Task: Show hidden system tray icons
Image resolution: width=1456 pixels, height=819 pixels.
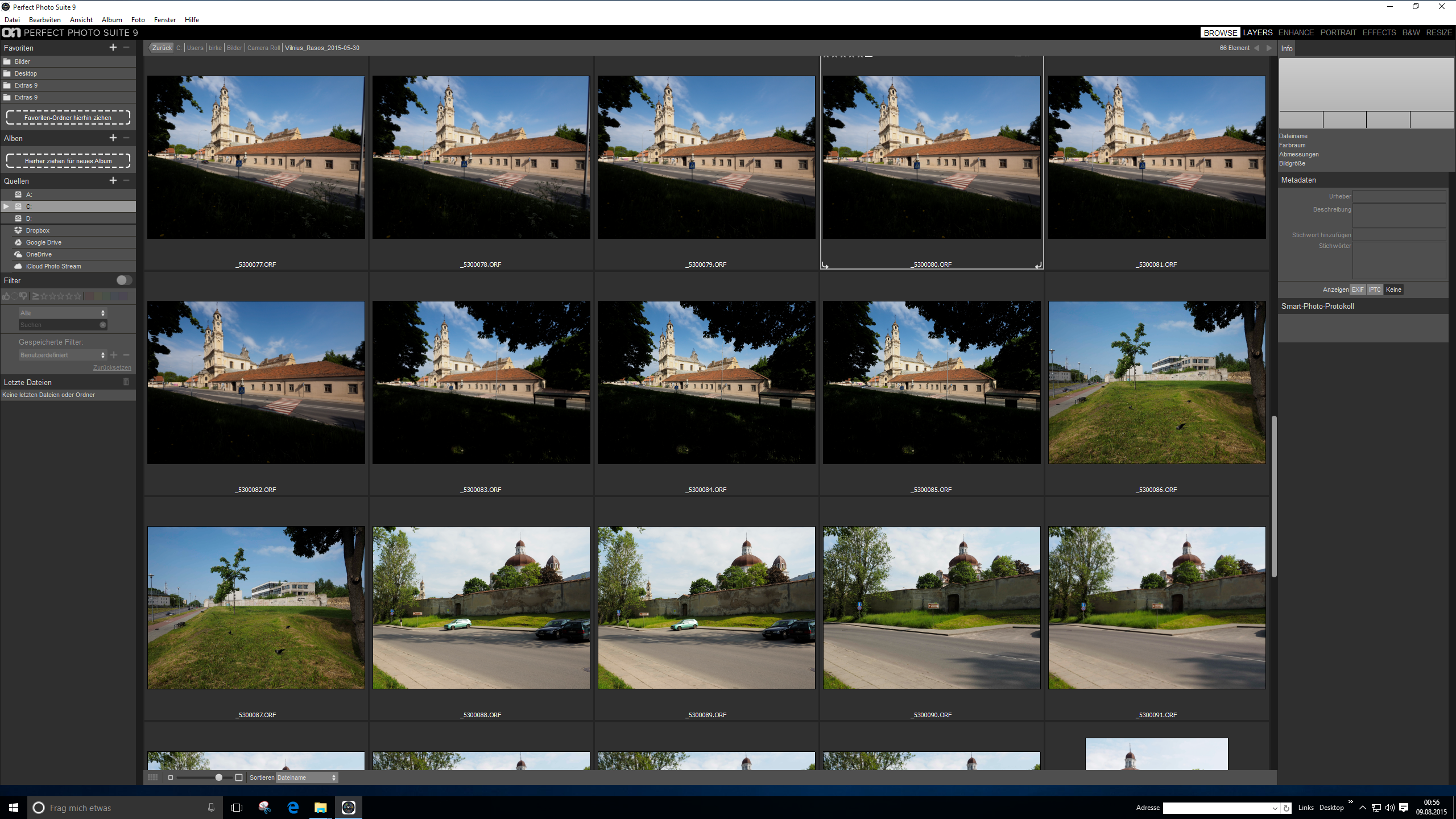Action: click(1362, 808)
